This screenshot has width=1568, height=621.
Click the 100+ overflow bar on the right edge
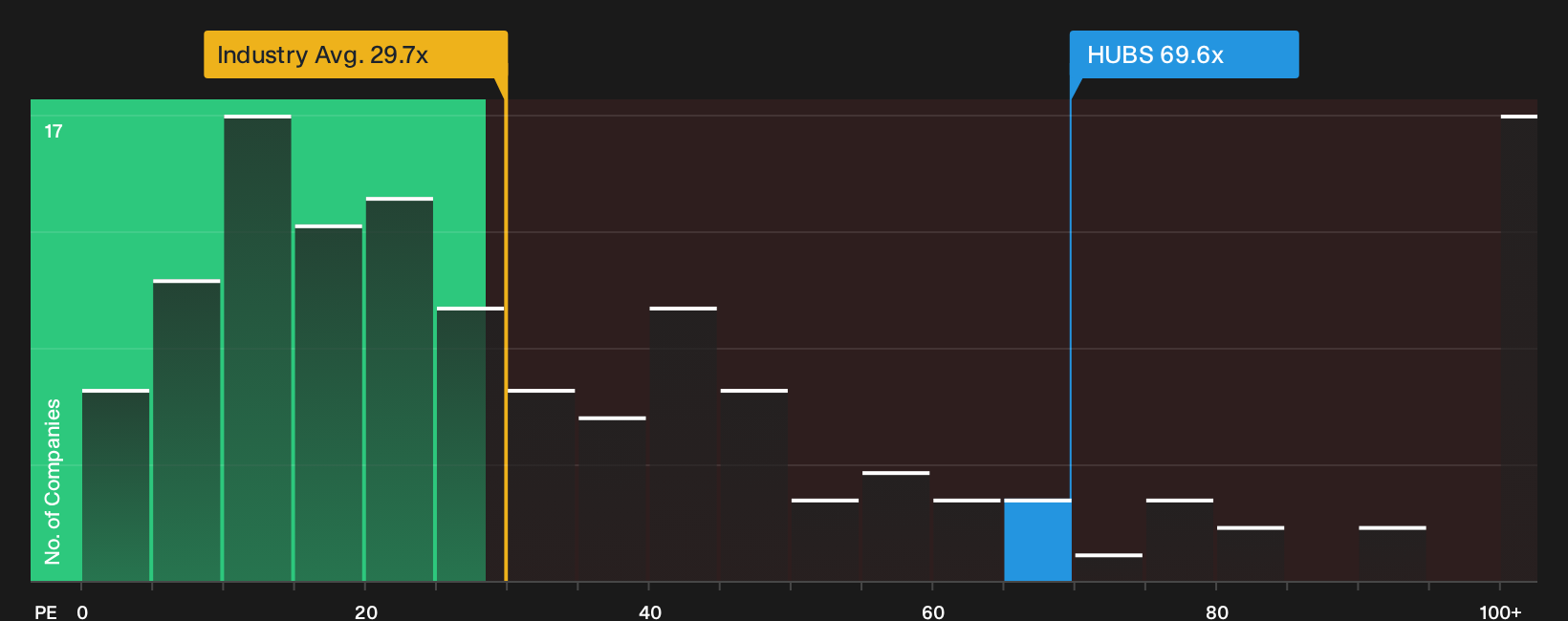(x=1519, y=349)
